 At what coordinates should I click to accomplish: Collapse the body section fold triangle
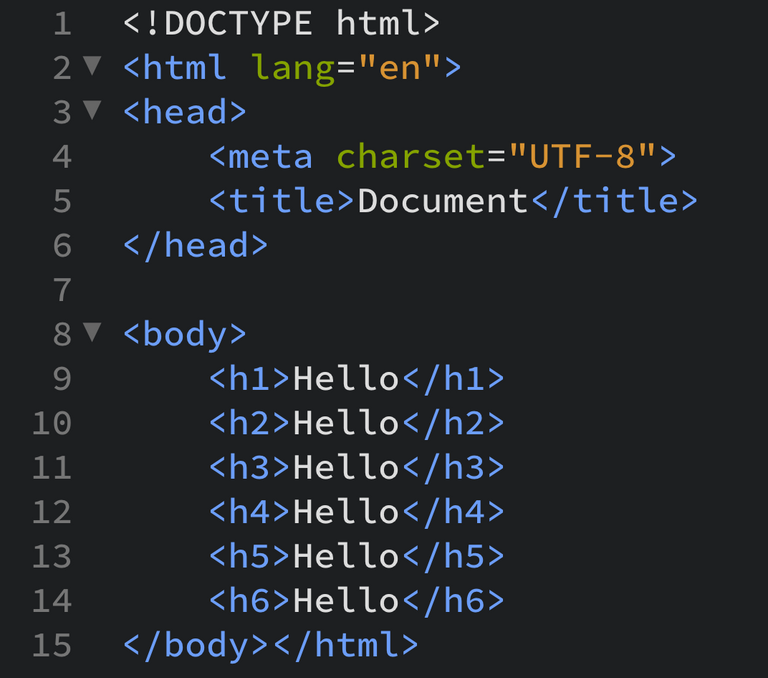pos(92,332)
